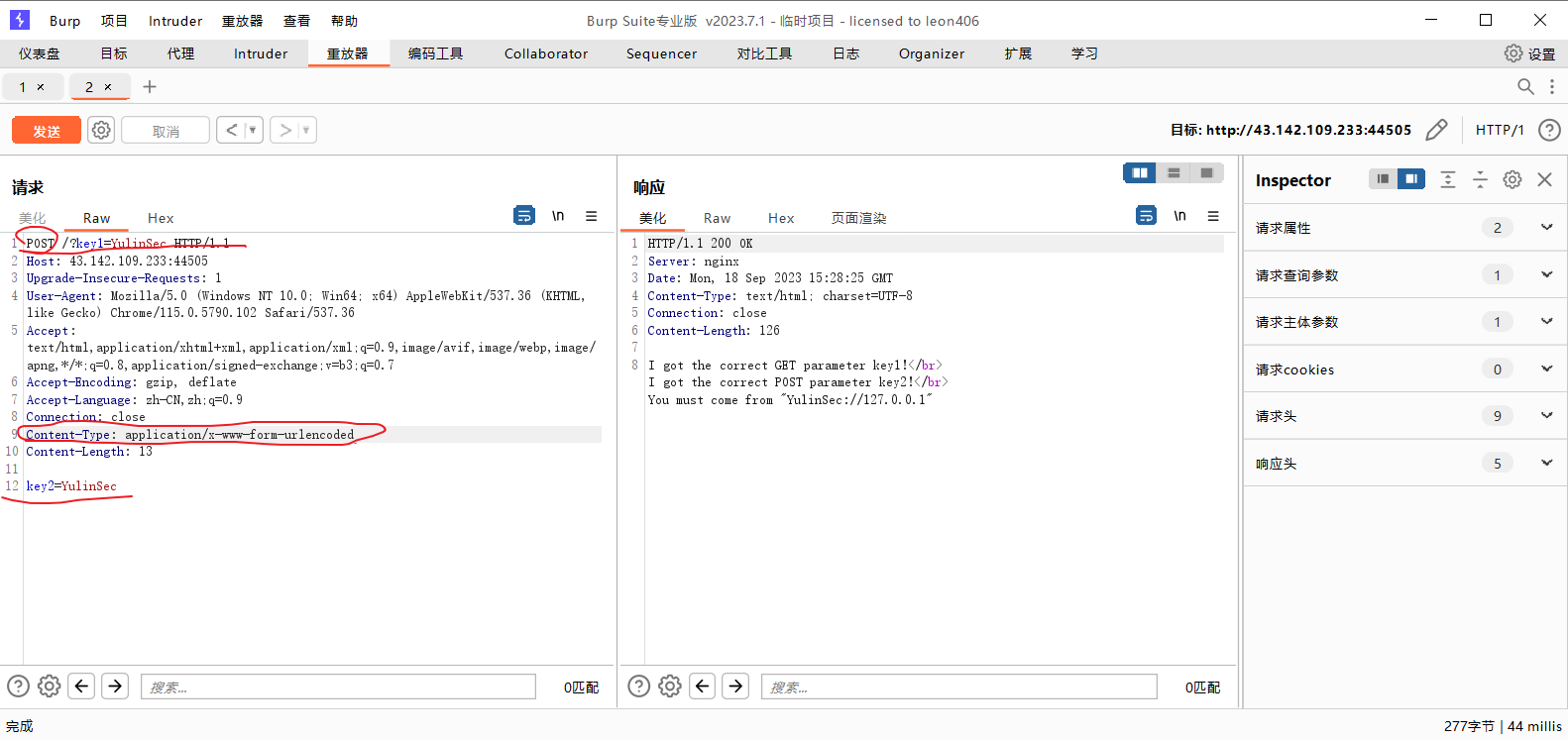Open the 项目 menu
The height and width of the screenshot is (740, 1568).
point(114,21)
